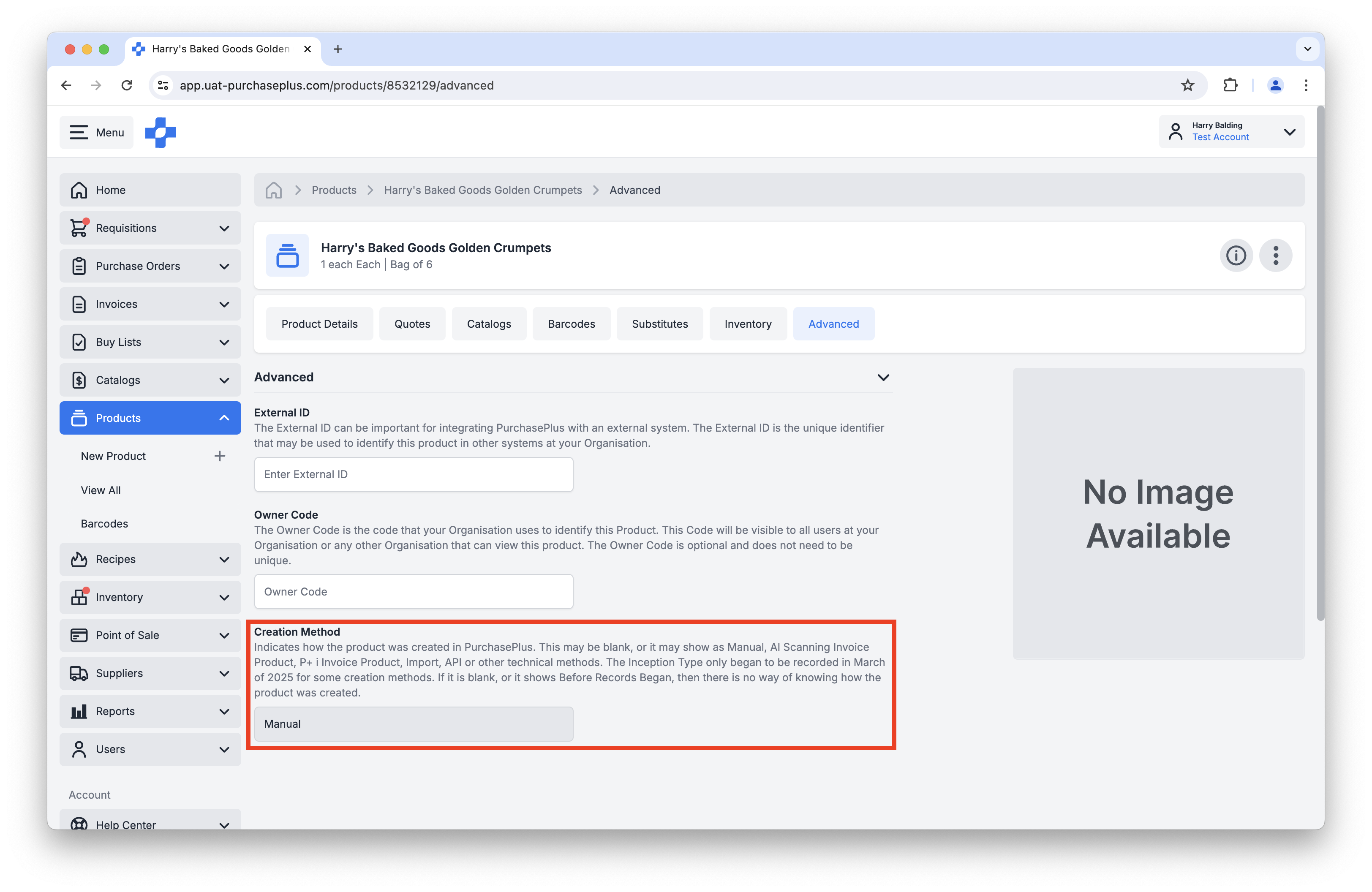The width and height of the screenshot is (1372, 892).
Task: Click the Buy Lists checklist icon
Action: pyautogui.click(x=79, y=342)
